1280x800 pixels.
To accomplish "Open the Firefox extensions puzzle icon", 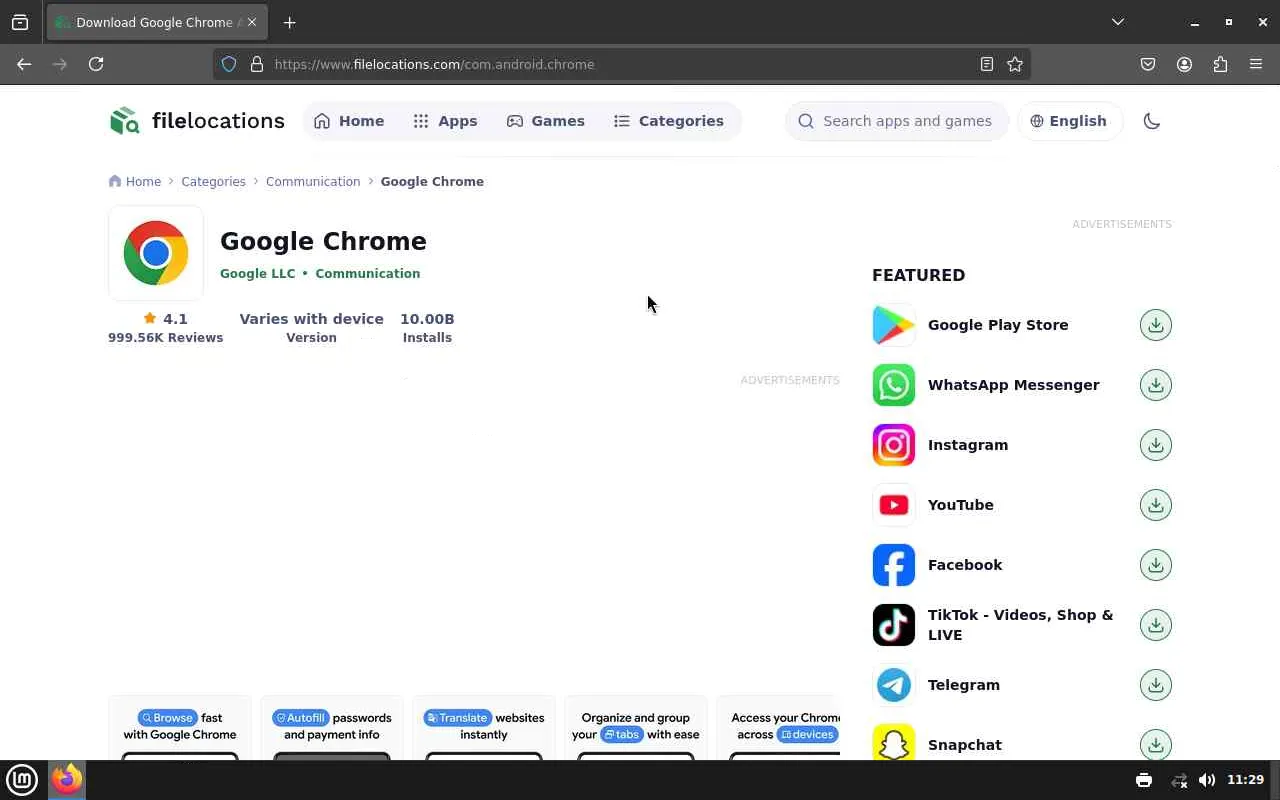I will 1220,64.
